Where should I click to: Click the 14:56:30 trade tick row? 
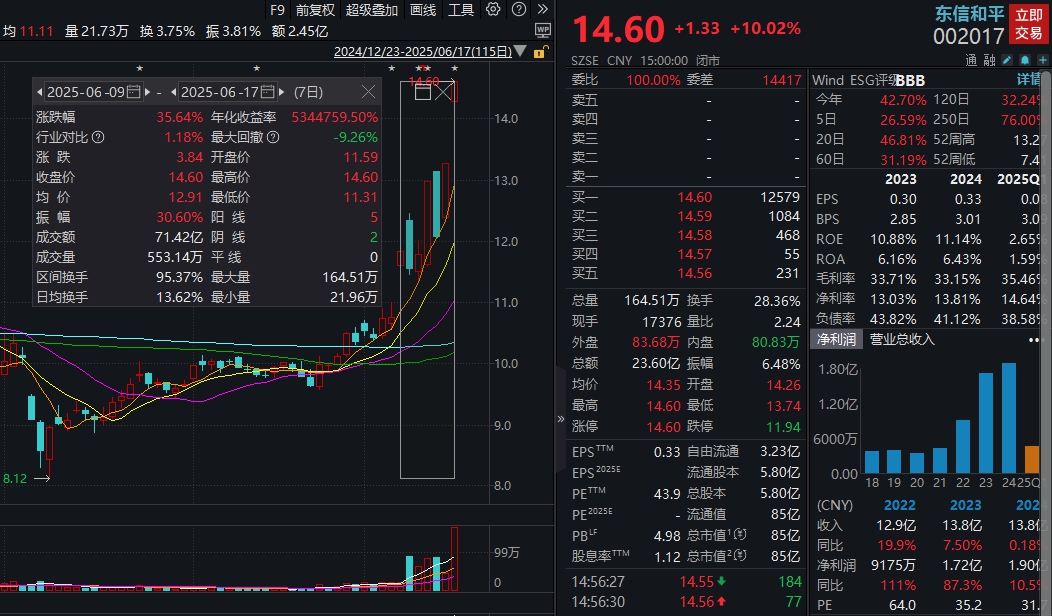coord(686,602)
